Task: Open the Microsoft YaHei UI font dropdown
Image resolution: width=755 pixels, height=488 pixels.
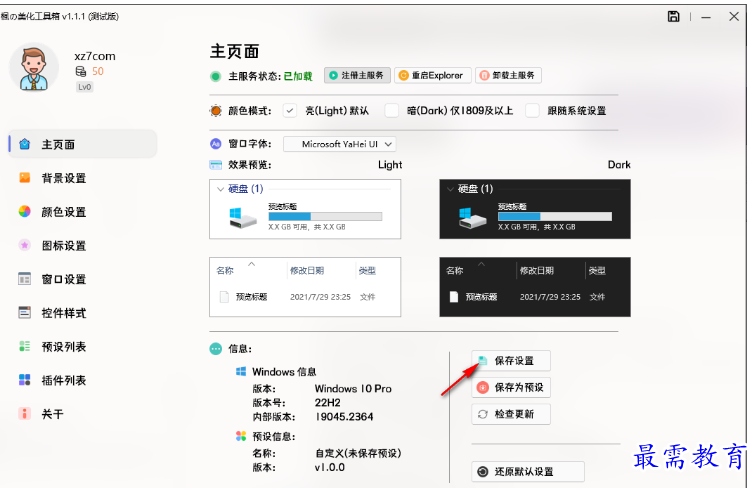Action: click(x=340, y=144)
